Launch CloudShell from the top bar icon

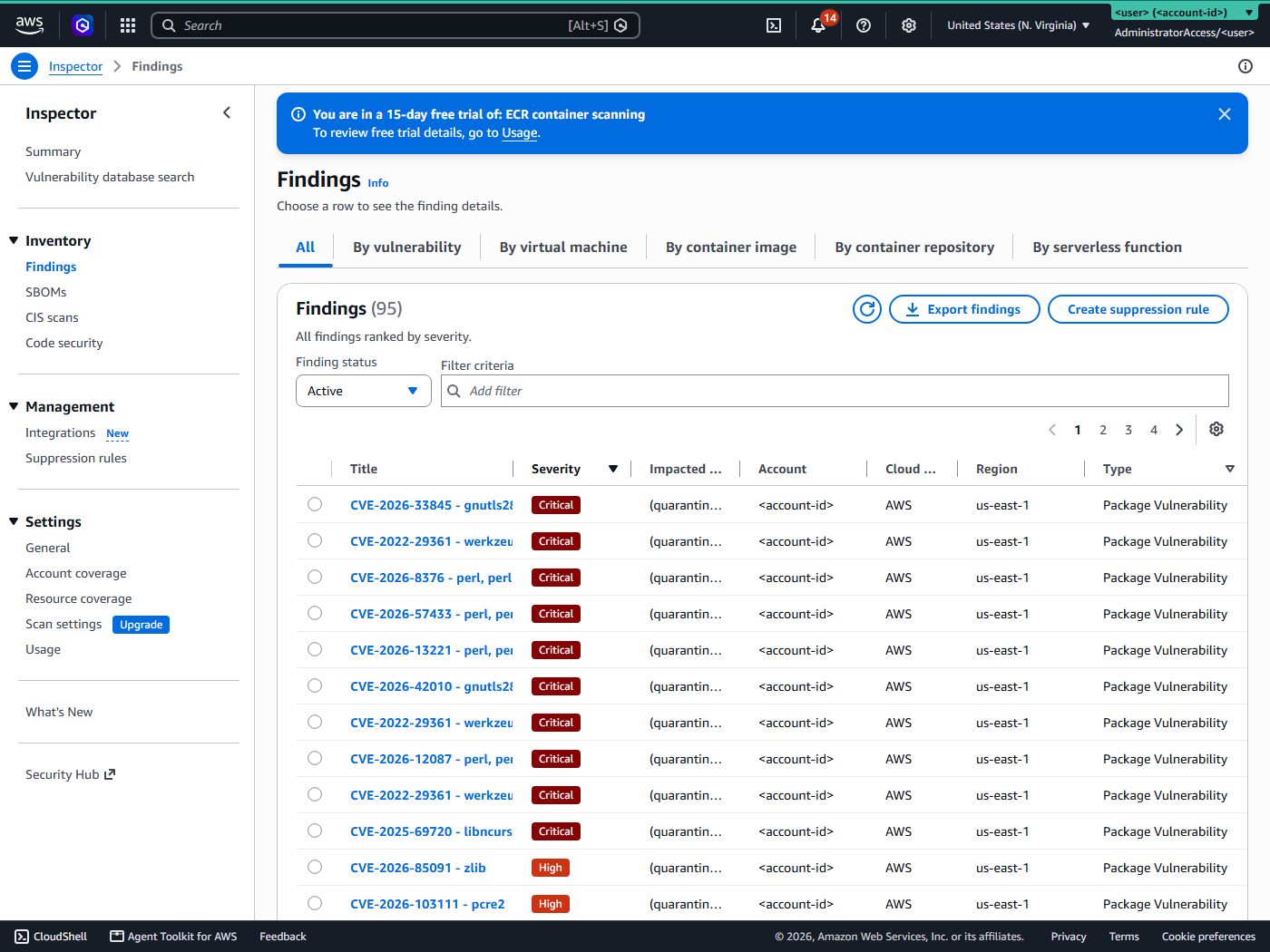pos(774,25)
